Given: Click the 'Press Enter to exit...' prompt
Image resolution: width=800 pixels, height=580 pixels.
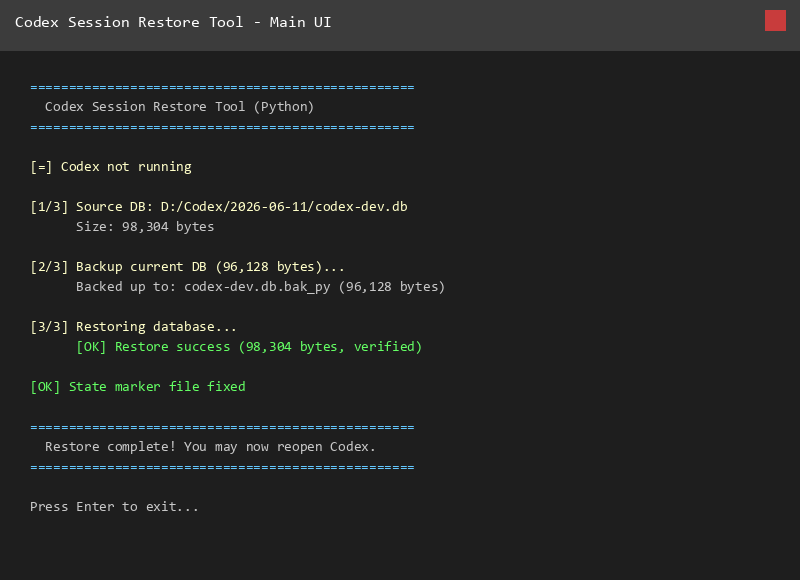Looking at the screenshot, I should click(114, 507).
